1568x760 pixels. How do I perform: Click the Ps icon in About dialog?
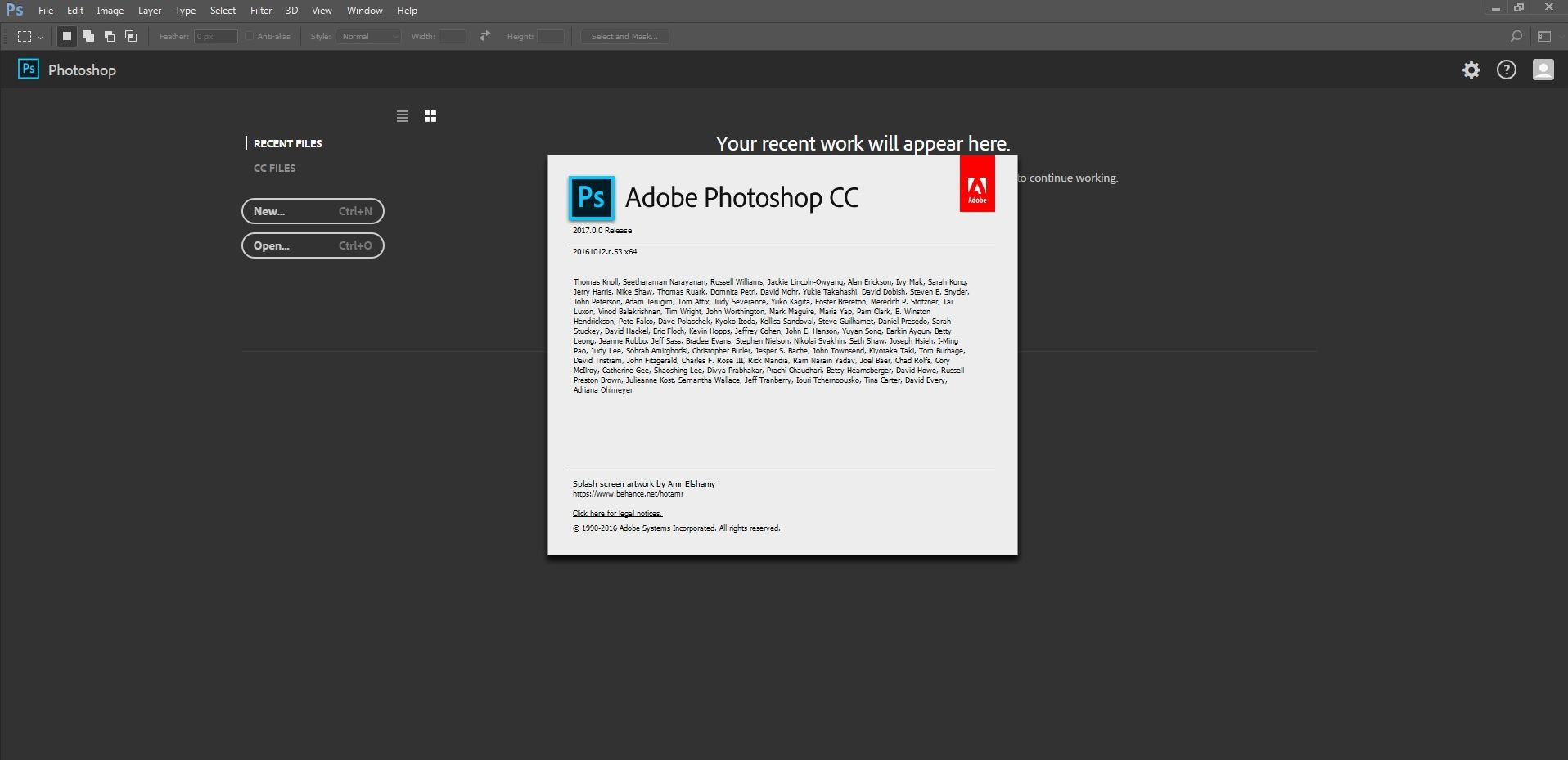(592, 198)
